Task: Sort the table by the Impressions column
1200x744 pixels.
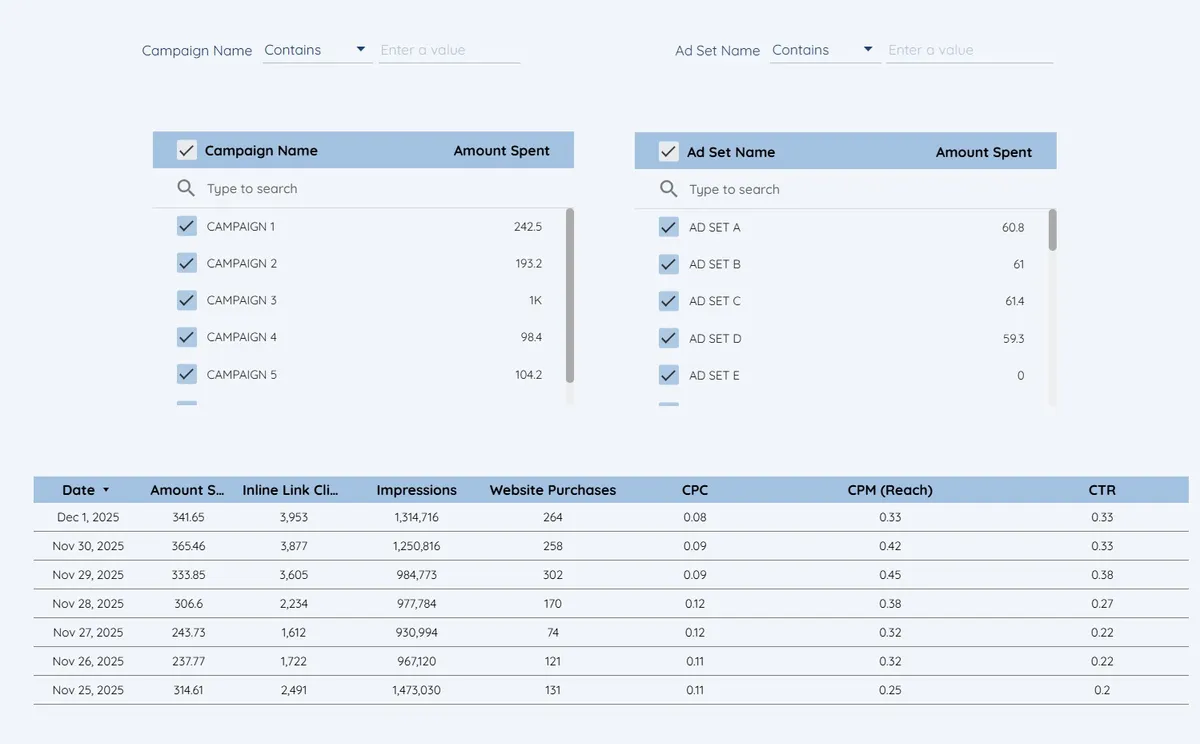Action: [x=417, y=490]
